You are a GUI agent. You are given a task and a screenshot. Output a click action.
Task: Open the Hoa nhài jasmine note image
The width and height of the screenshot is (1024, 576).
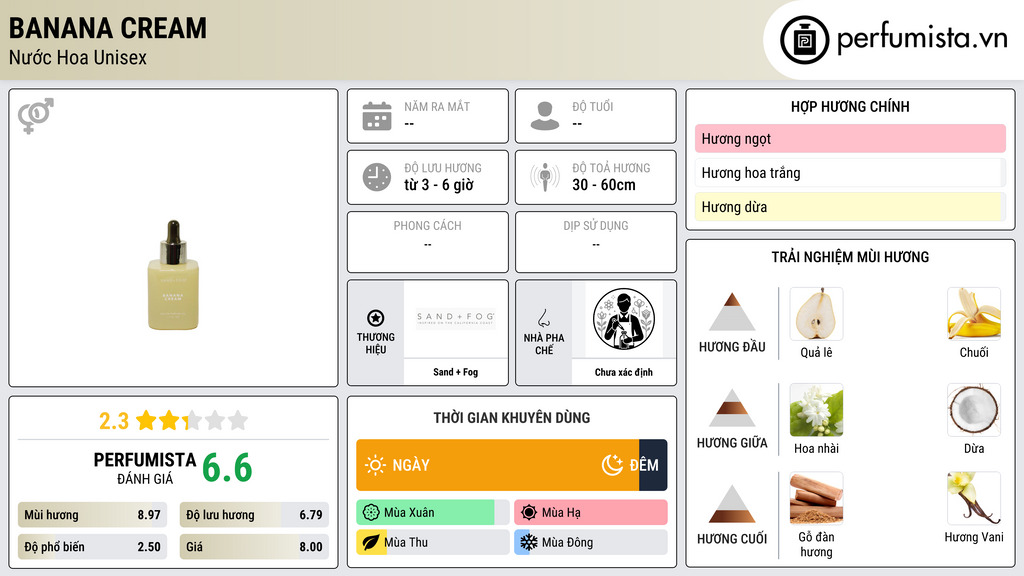click(816, 410)
